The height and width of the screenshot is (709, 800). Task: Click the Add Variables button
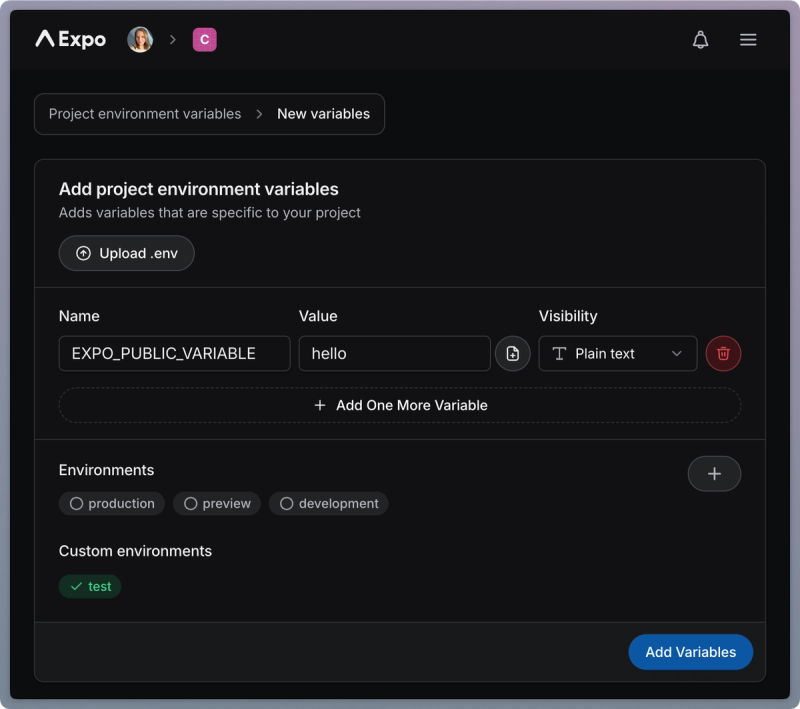coord(690,651)
